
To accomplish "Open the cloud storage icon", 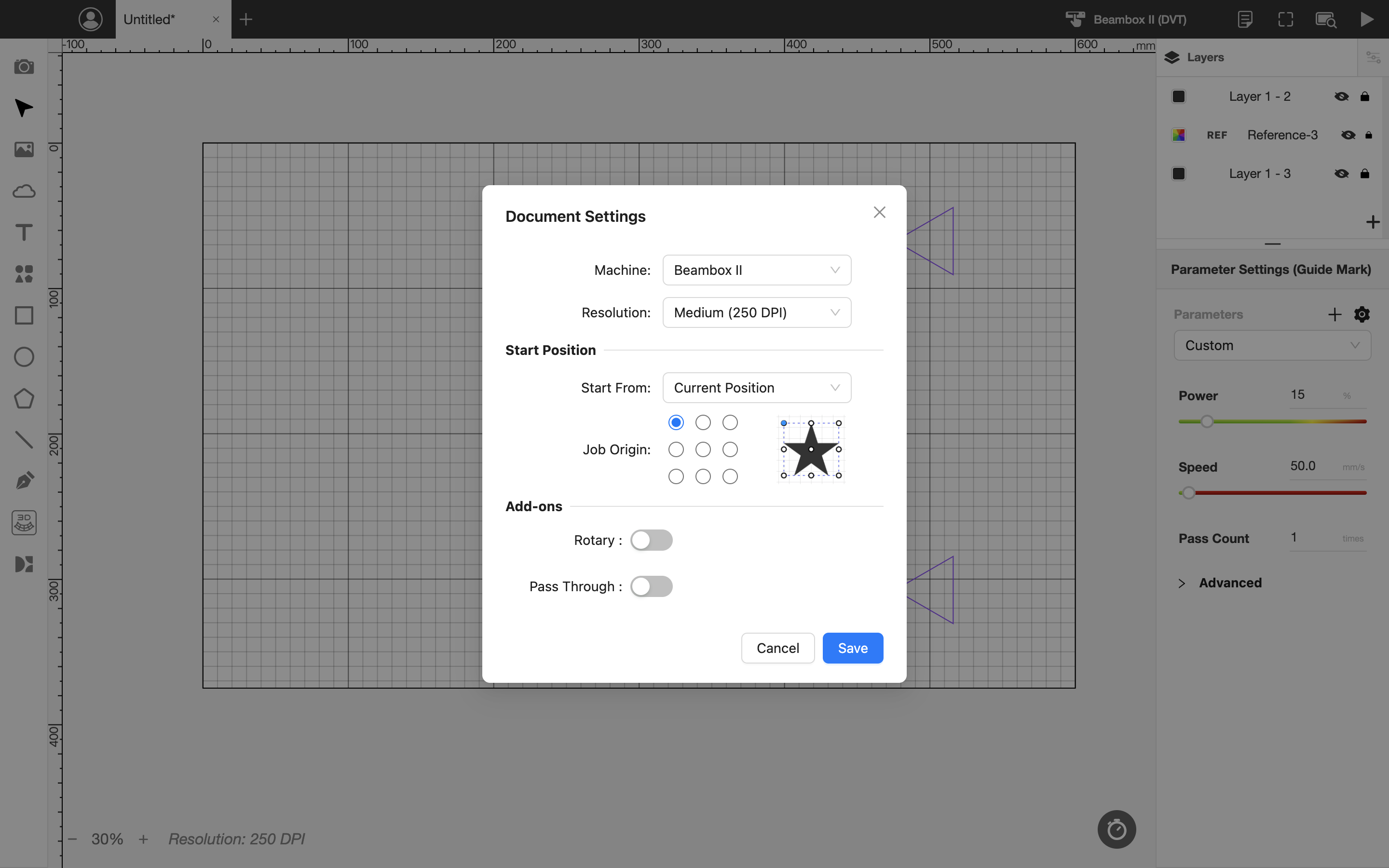I will pos(24,191).
